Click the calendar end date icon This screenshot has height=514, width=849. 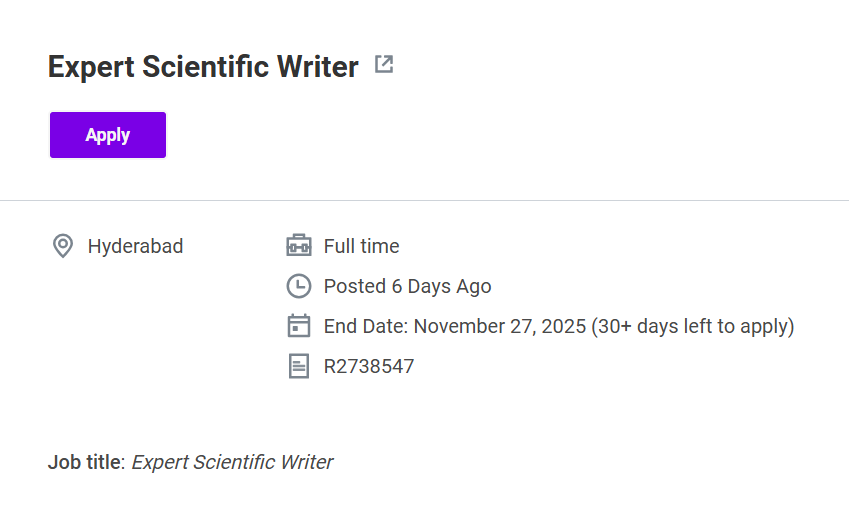(x=299, y=326)
